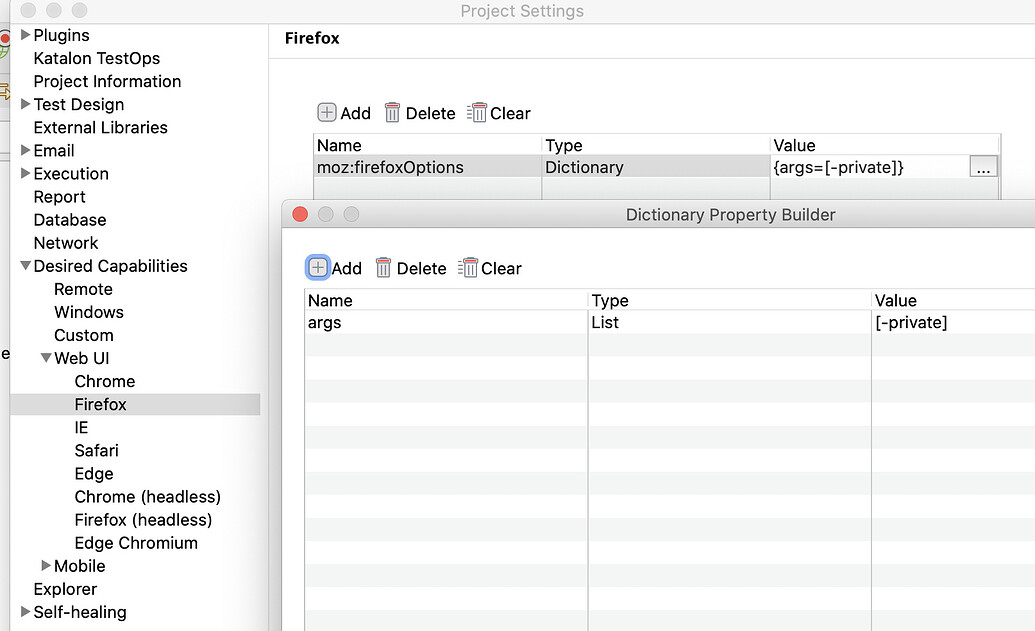This screenshot has width=1035, height=631.
Task: Click the Add icon in Dictionary Property Builder
Action: point(318,268)
